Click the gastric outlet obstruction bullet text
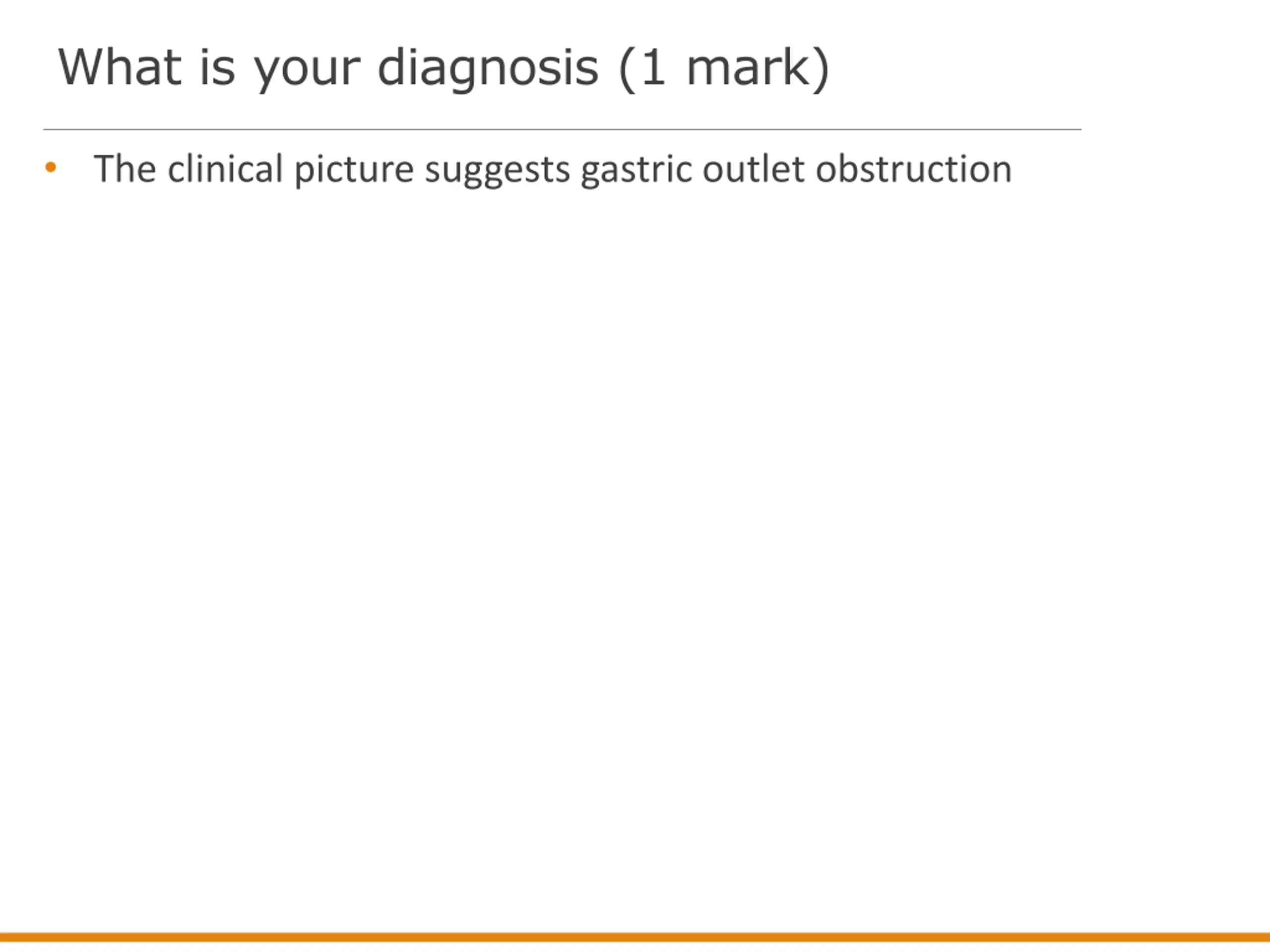The image size is (1270, 952). (x=552, y=170)
